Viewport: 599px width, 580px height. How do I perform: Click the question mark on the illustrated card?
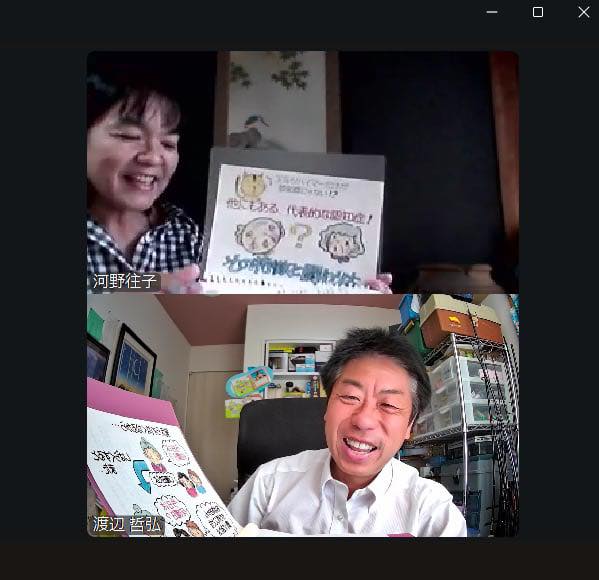tap(300, 236)
